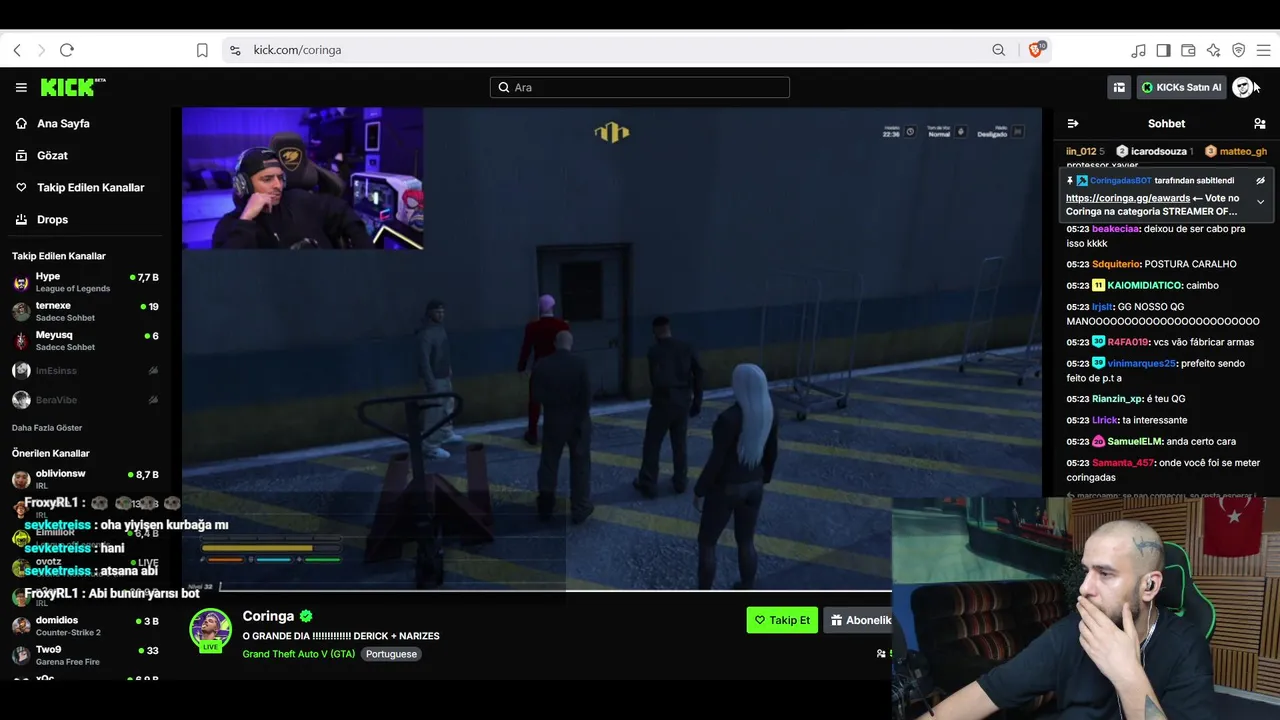Click username Sdquiterio in chat
Image resolution: width=1280 pixels, height=720 pixels.
(x=1116, y=264)
